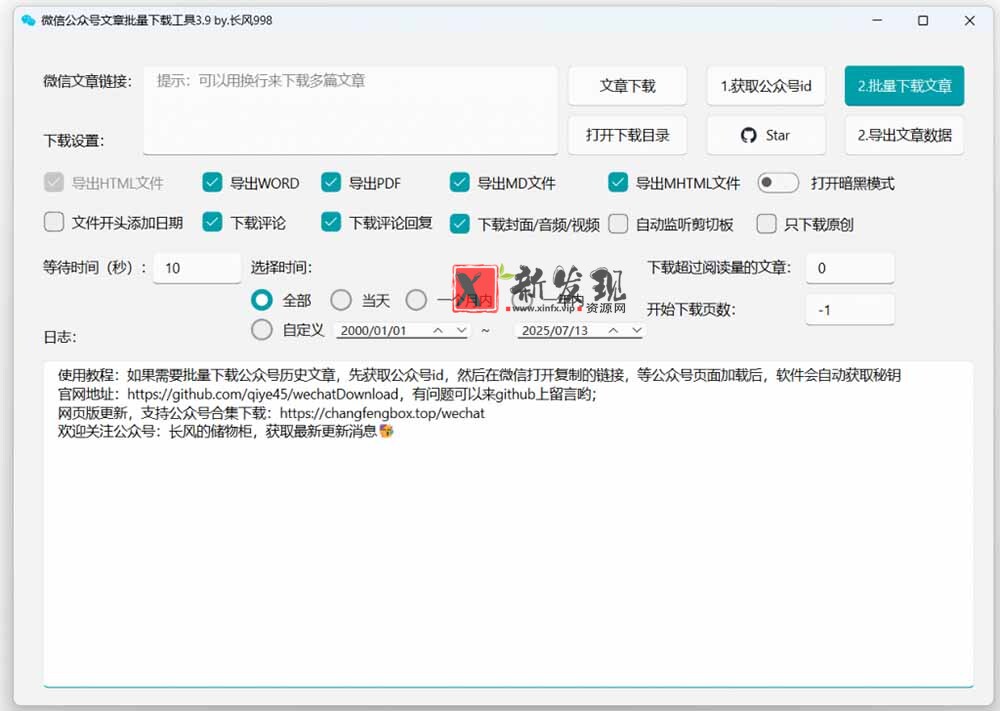Image resolution: width=1000 pixels, height=711 pixels.
Task: Click up arrow on 2000/01/01 date
Action: 438,330
